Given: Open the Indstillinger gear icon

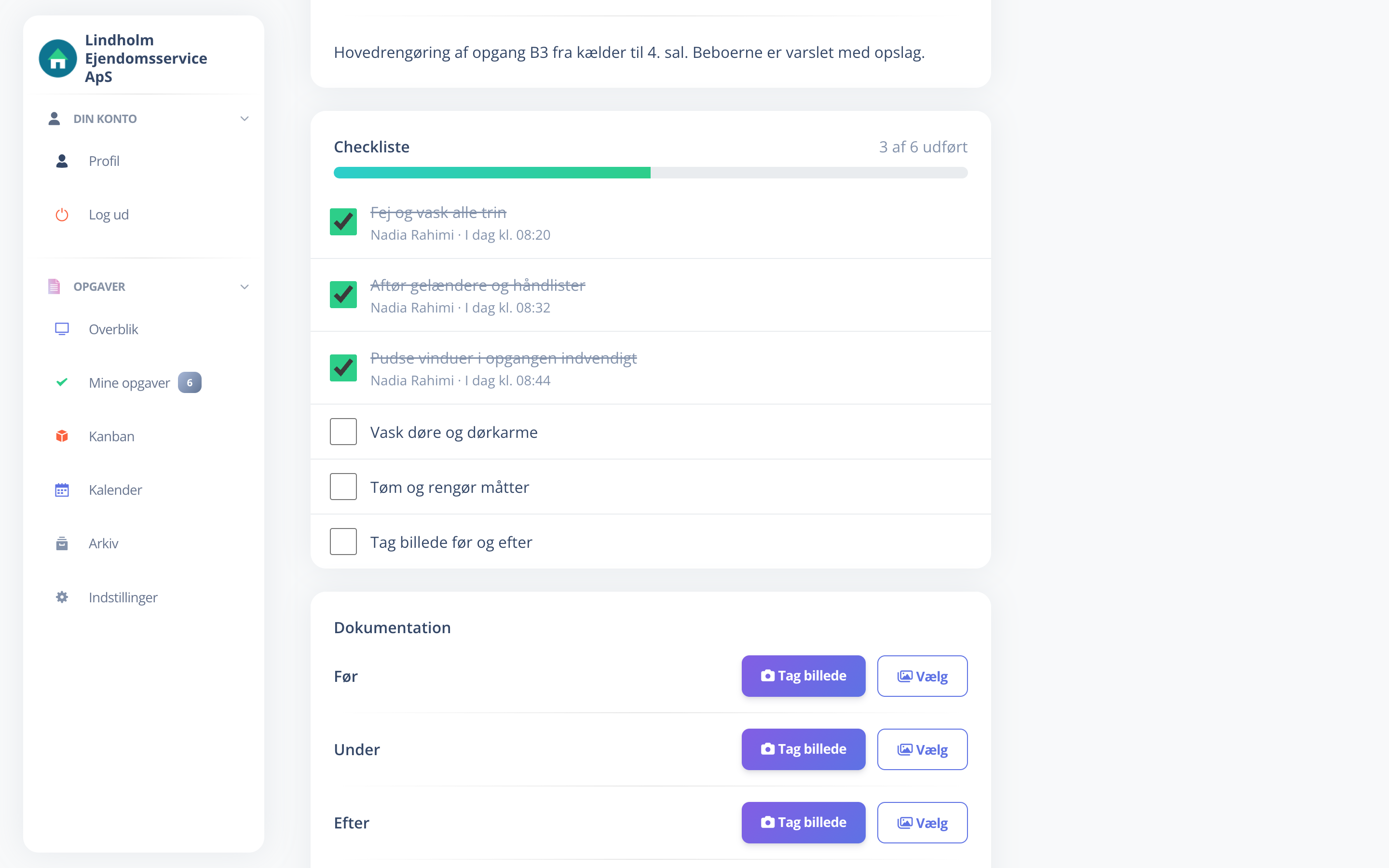Looking at the screenshot, I should [x=62, y=597].
